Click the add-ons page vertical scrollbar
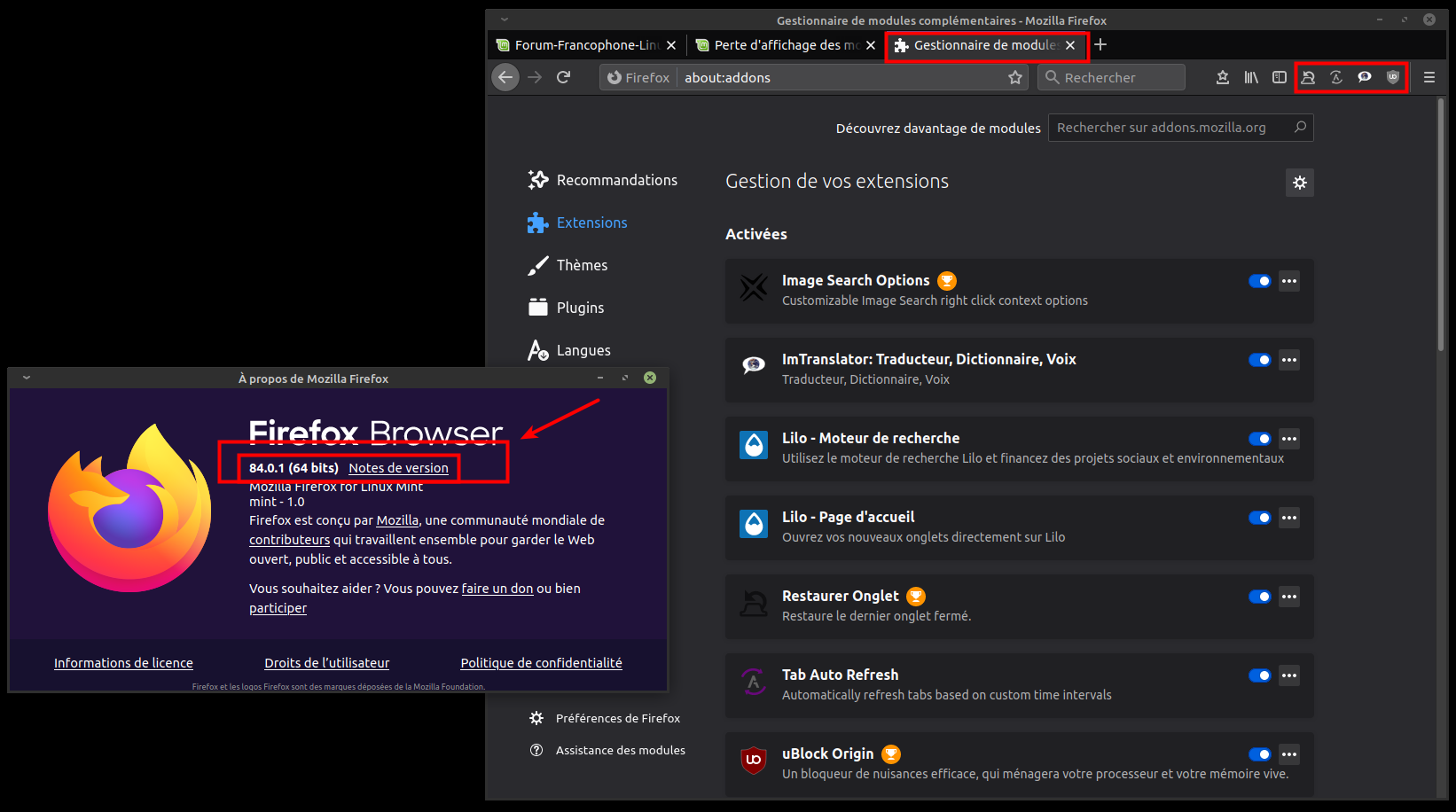The width and height of the screenshot is (1456, 812). point(1441,226)
